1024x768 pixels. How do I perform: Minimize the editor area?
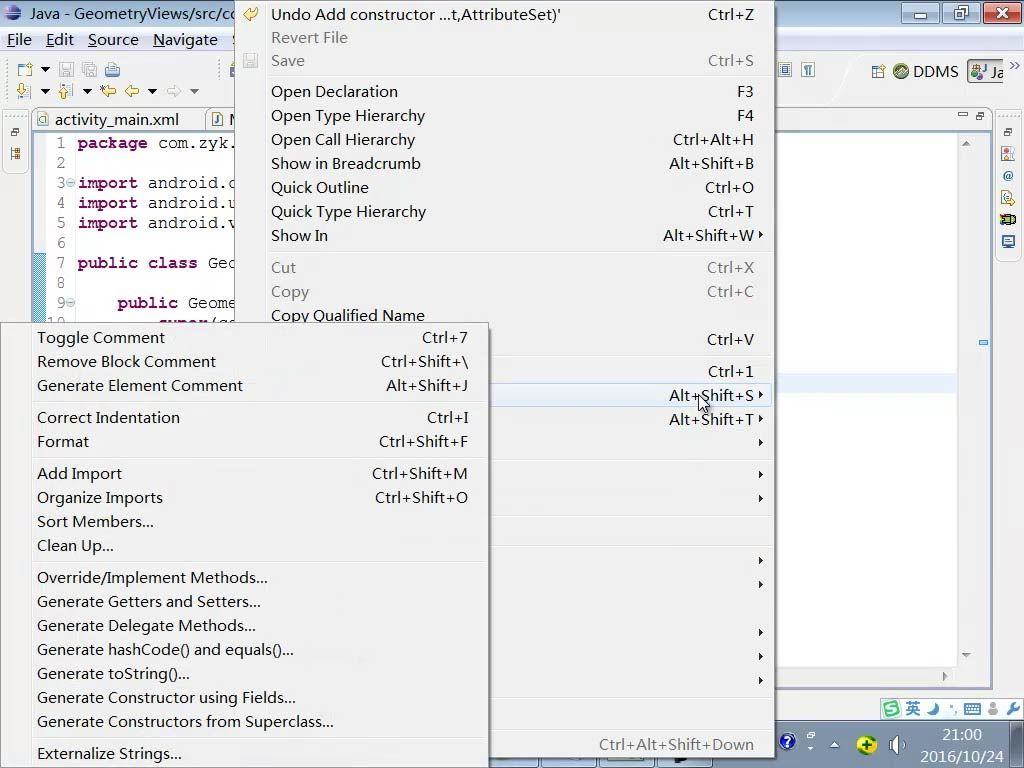(x=962, y=115)
